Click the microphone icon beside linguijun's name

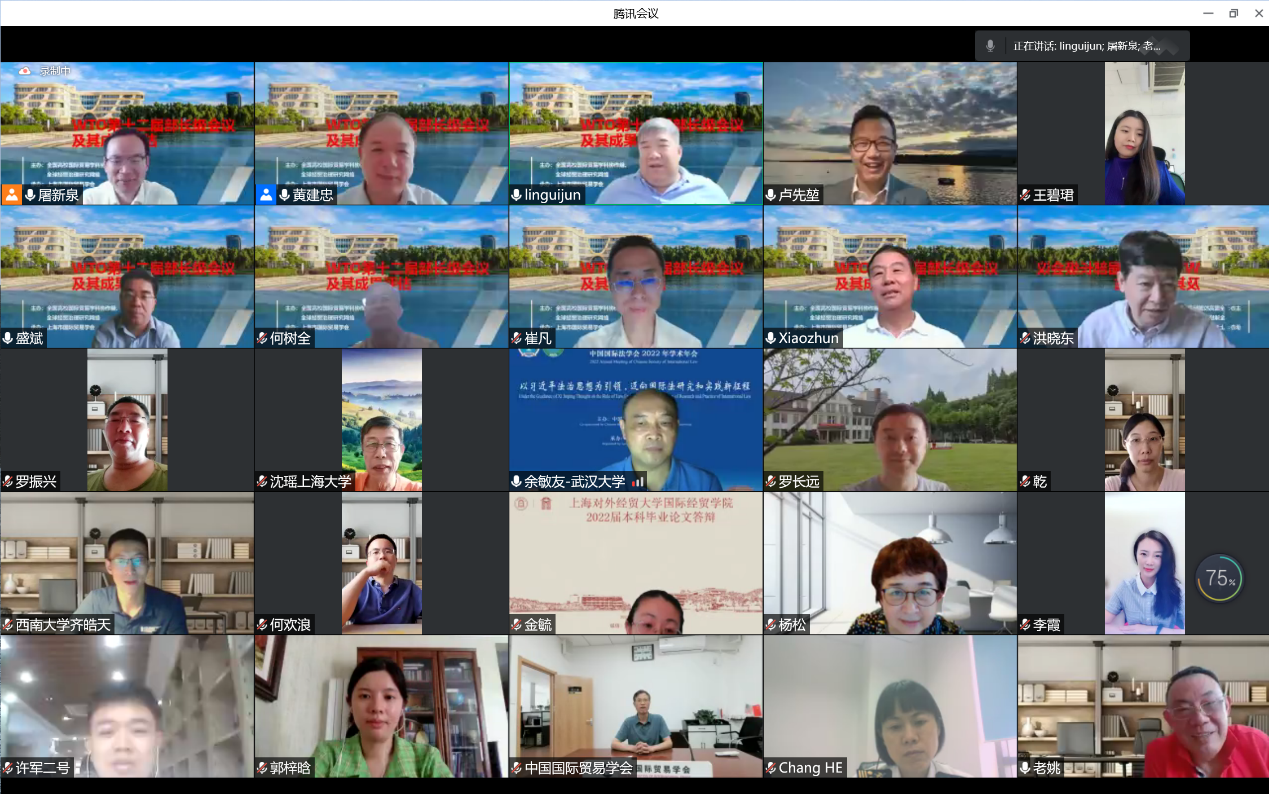click(x=516, y=195)
